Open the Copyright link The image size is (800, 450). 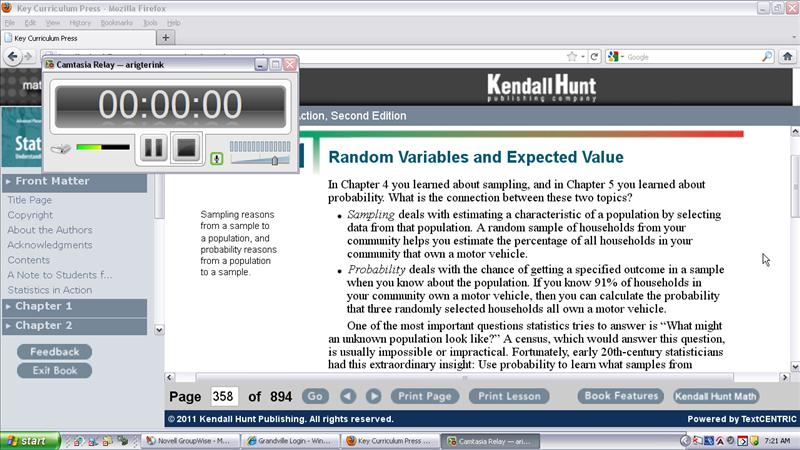(30, 215)
